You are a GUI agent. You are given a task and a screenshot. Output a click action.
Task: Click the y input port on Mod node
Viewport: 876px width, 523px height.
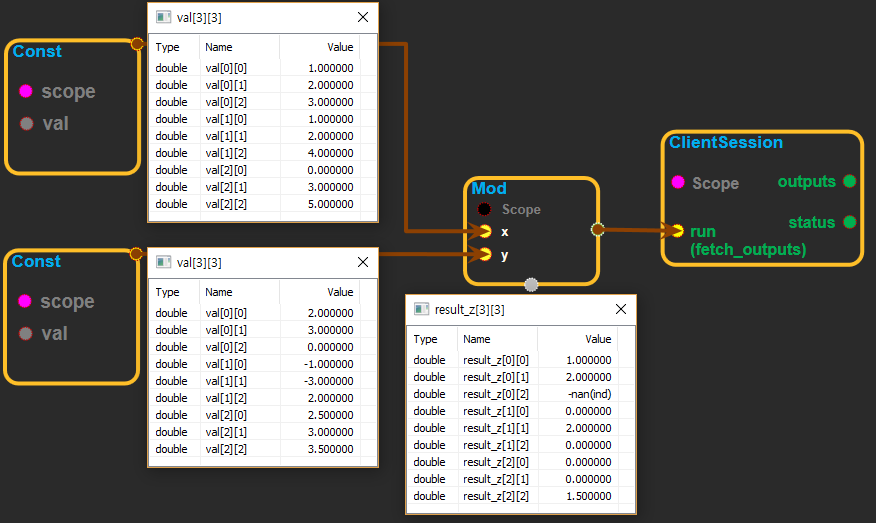click(x=485, y=255)
